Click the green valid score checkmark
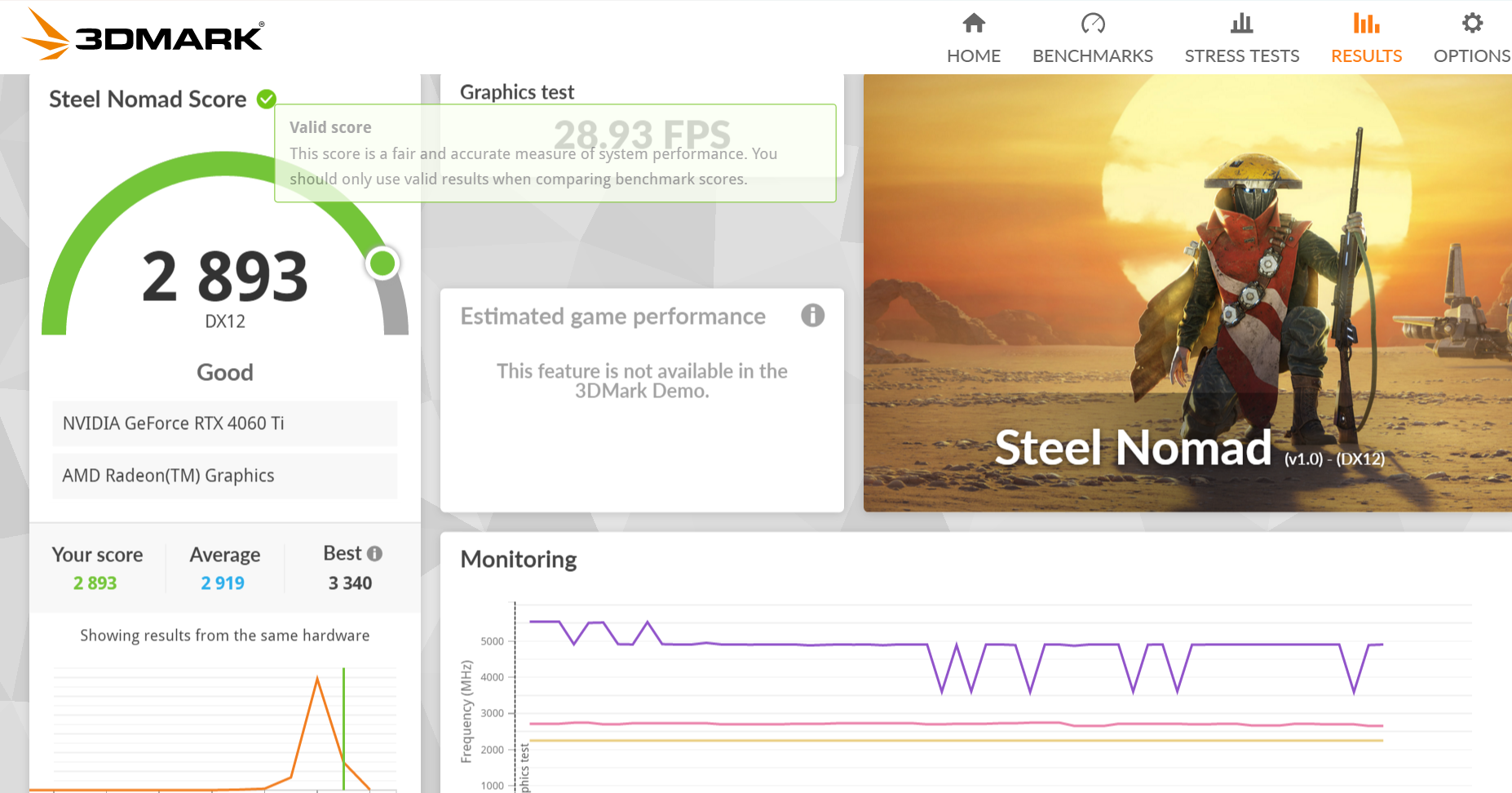This screenshot has width=1512, height=793. (x=267, y=99)
